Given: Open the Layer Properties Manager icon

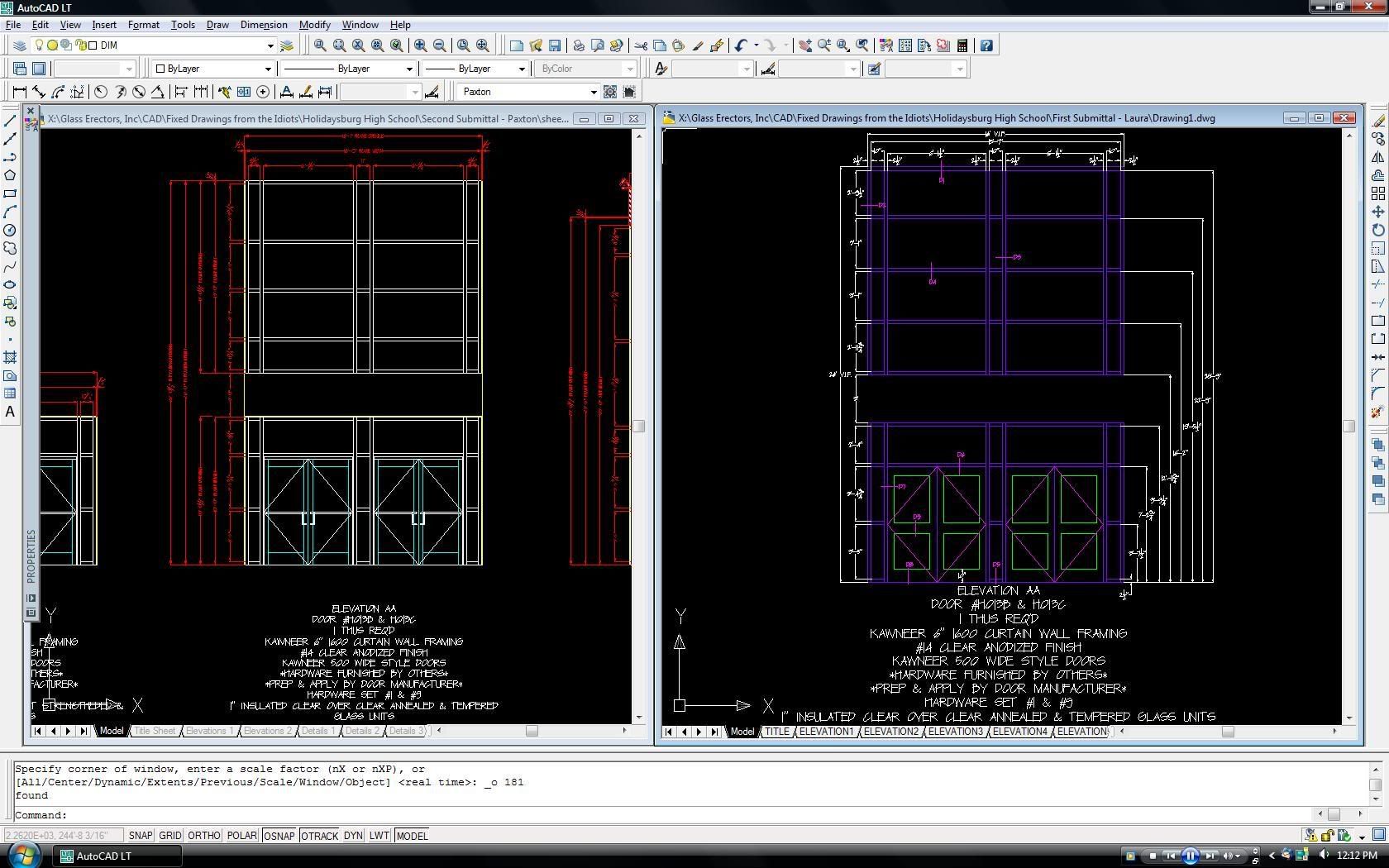Looking at the screenshot, I should click(20, 45).
